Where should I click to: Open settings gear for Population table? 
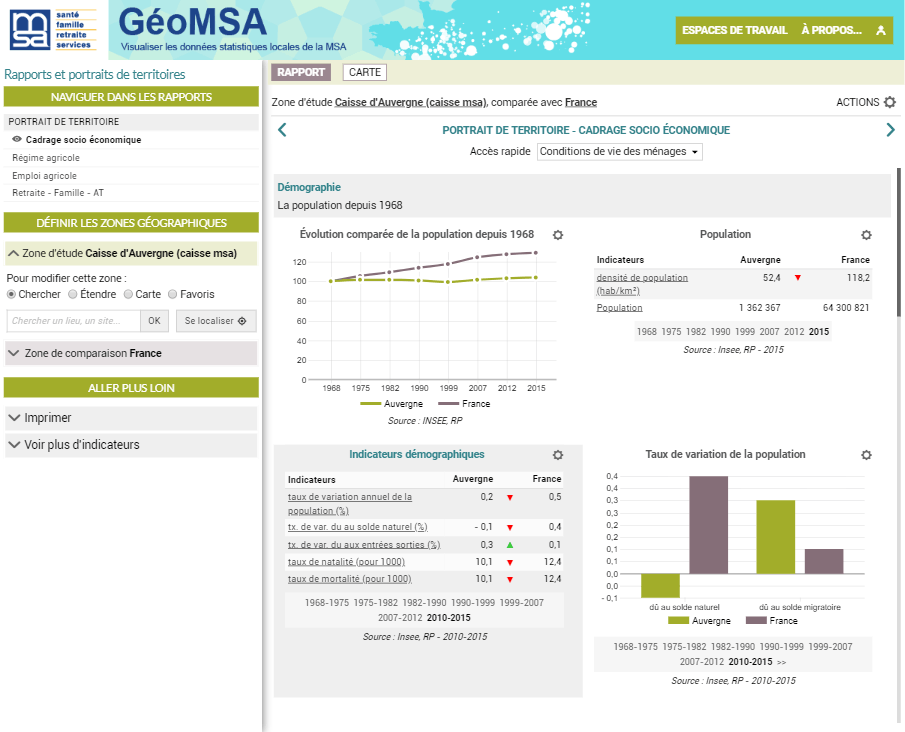pyautogui.click(x=866, y=235)
